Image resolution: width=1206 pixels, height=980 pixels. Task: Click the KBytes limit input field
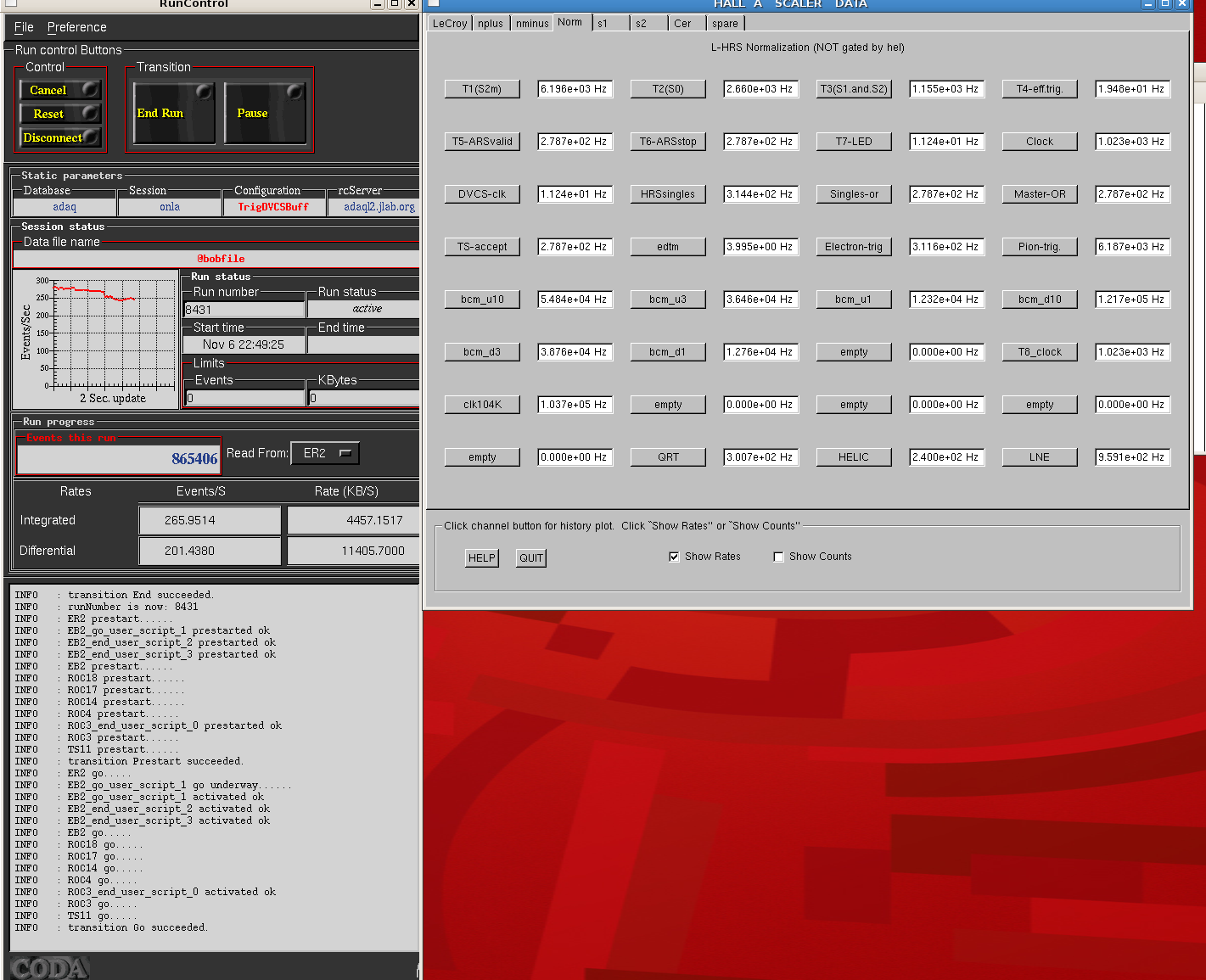pos(363,398)
